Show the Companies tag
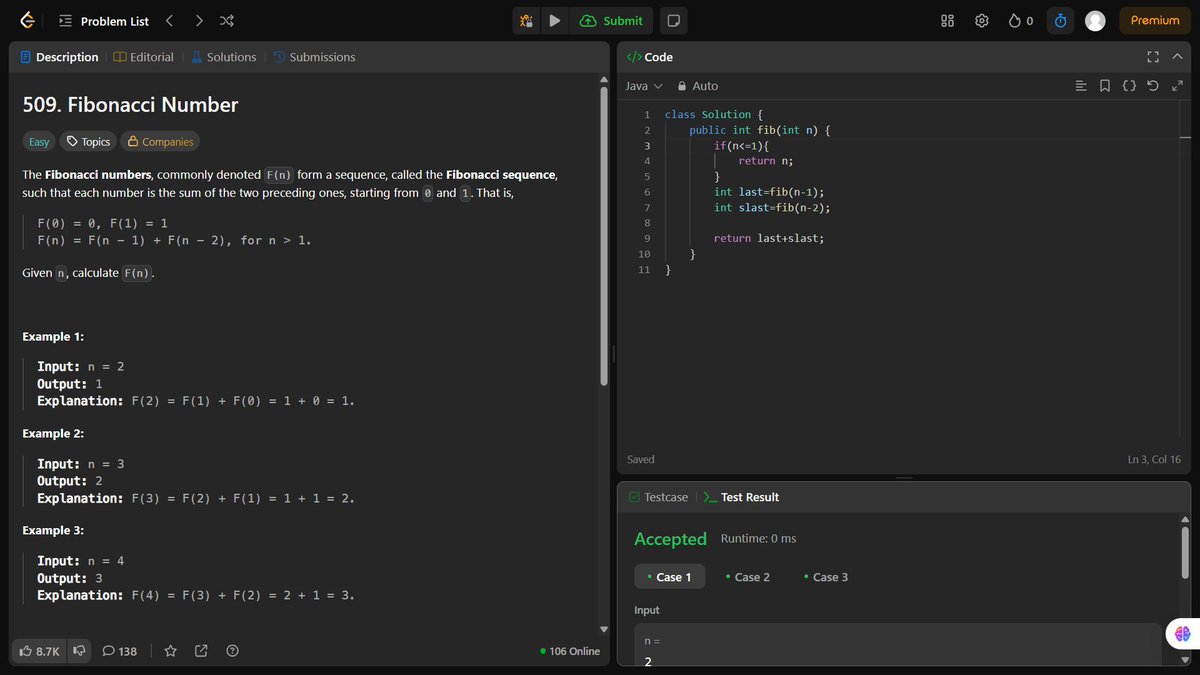 tap(160, 142)
